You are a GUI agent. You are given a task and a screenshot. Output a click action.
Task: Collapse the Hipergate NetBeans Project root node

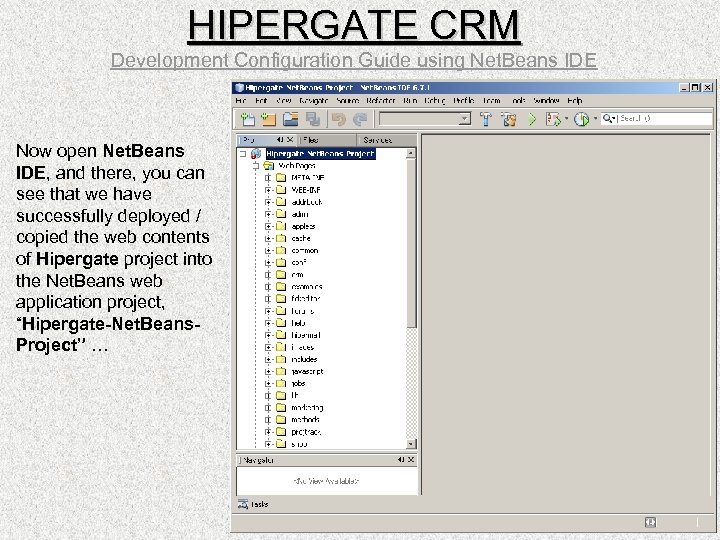pos(243,154)
